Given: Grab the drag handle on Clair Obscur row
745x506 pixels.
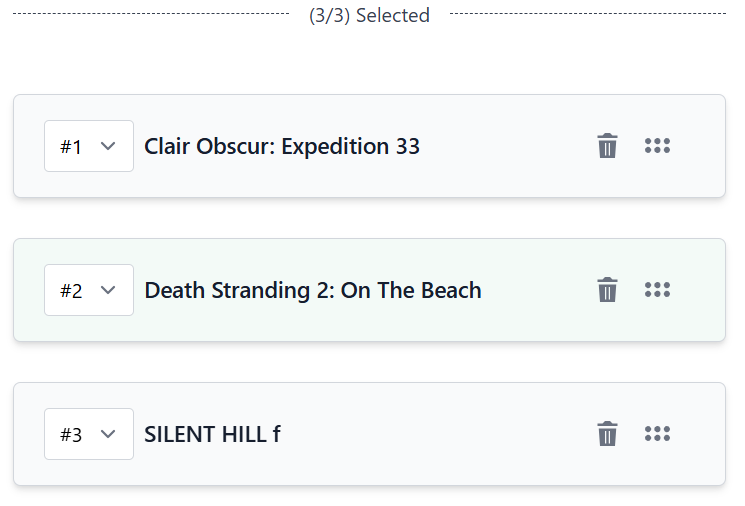Looking at the screenshot, I should click(x=657, y=146).
